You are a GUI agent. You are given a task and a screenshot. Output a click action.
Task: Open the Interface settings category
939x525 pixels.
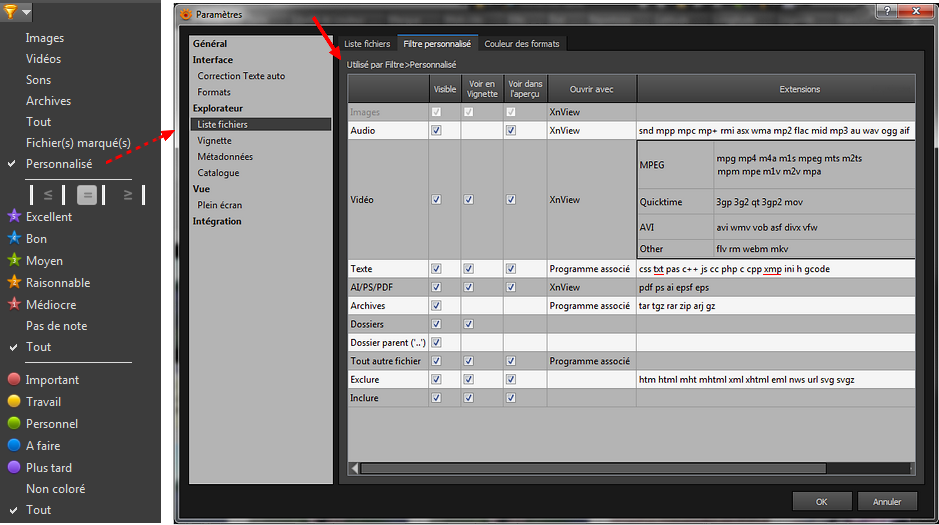pos(213,60)
